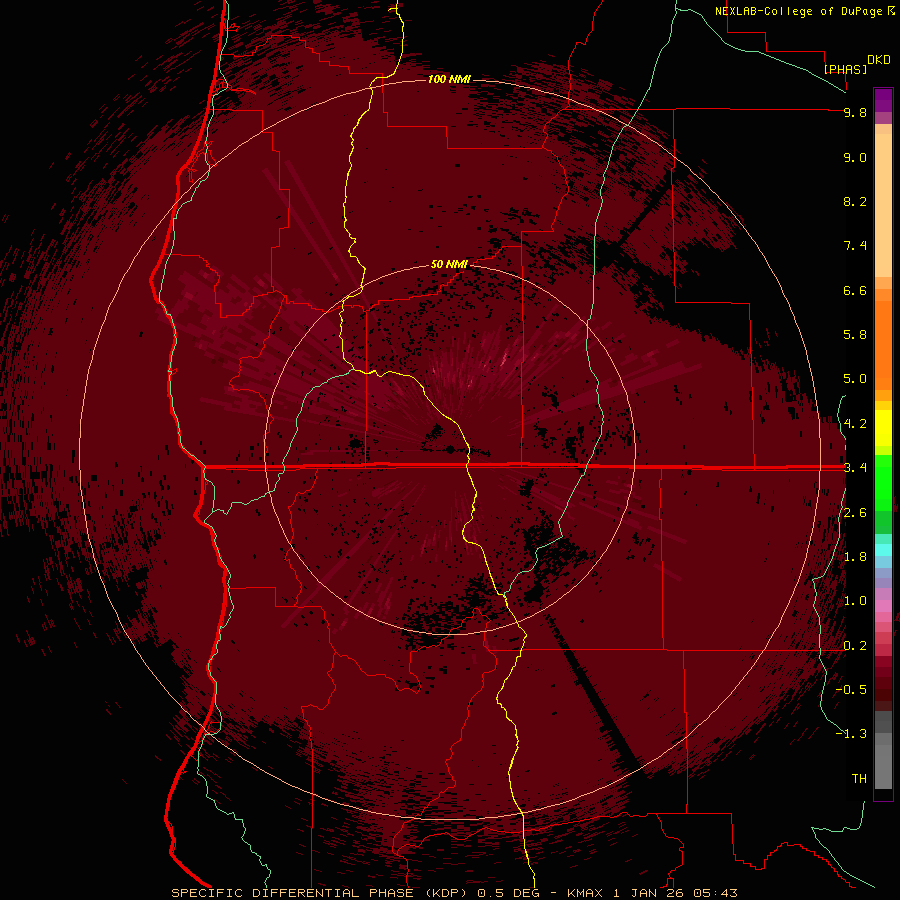Image resolution: width=900 pixels, height=900 pixels.
Task: Click the 1 JAN 26 05:43 timestamp
Action: (x=675, y=893)
